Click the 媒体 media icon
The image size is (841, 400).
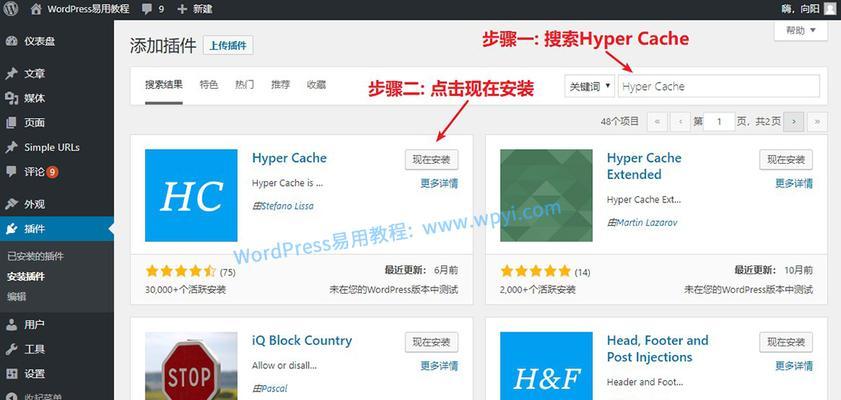click(x=11, y=98)
